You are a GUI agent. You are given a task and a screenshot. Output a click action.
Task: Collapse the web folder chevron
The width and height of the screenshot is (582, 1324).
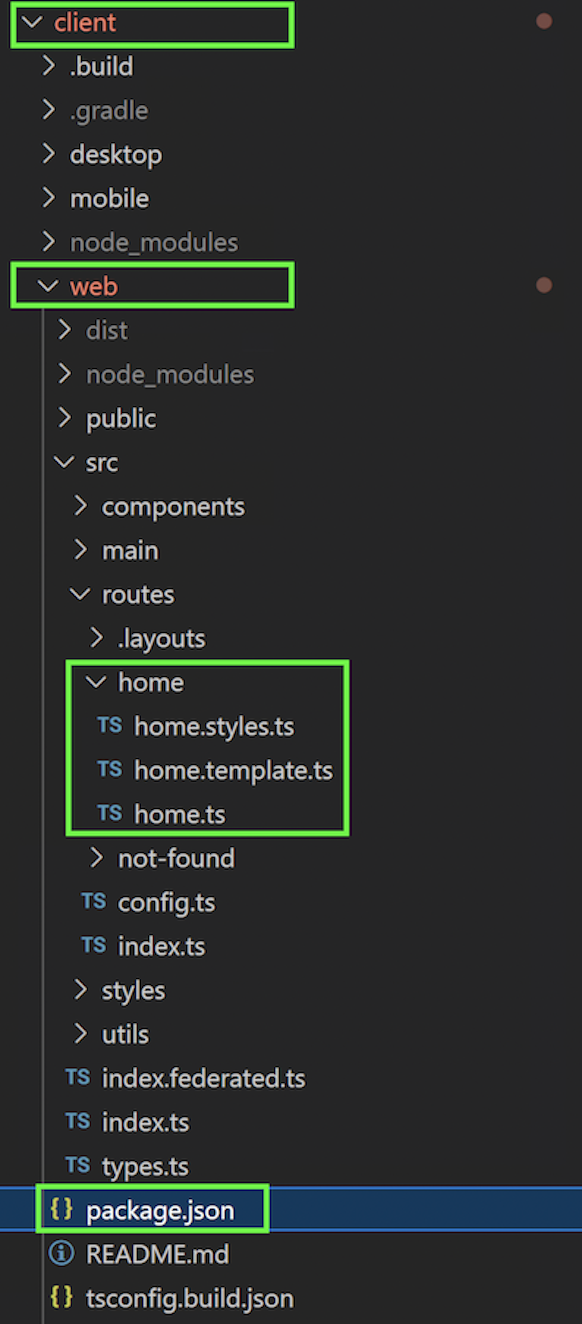click(48, 286)
